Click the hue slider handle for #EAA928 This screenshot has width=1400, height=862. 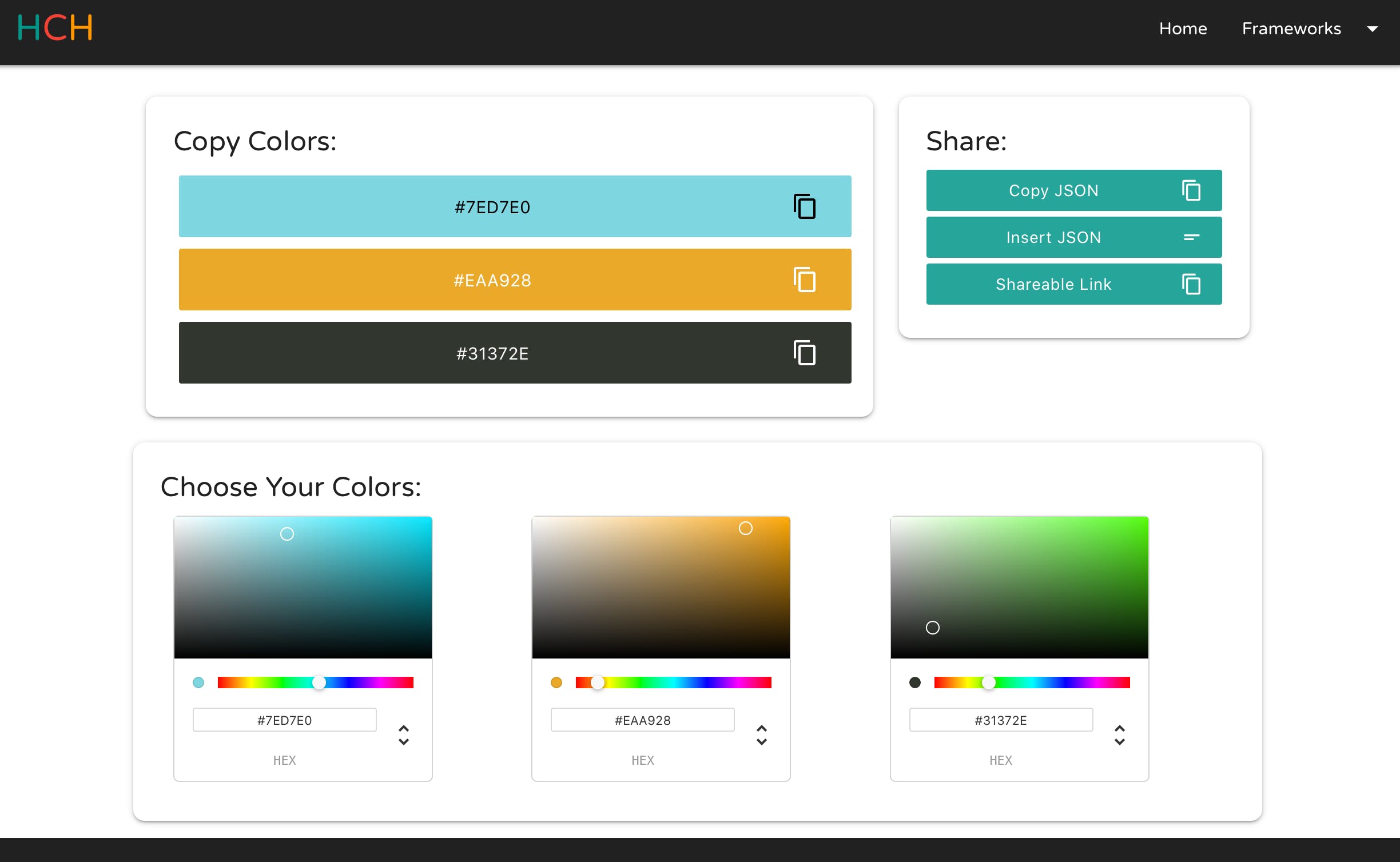pos(598,682)
